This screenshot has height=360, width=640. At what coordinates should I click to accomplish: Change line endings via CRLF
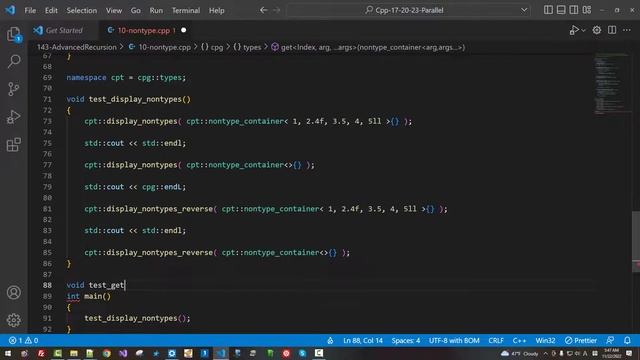[496, 340]
